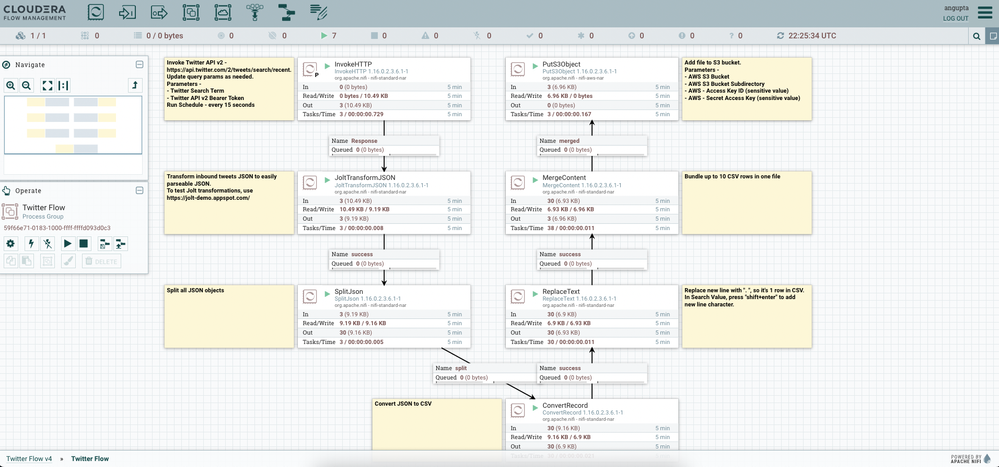The image size is (999, 467).
Task: Select the split connection queue
Action: (x=487, y=373)
